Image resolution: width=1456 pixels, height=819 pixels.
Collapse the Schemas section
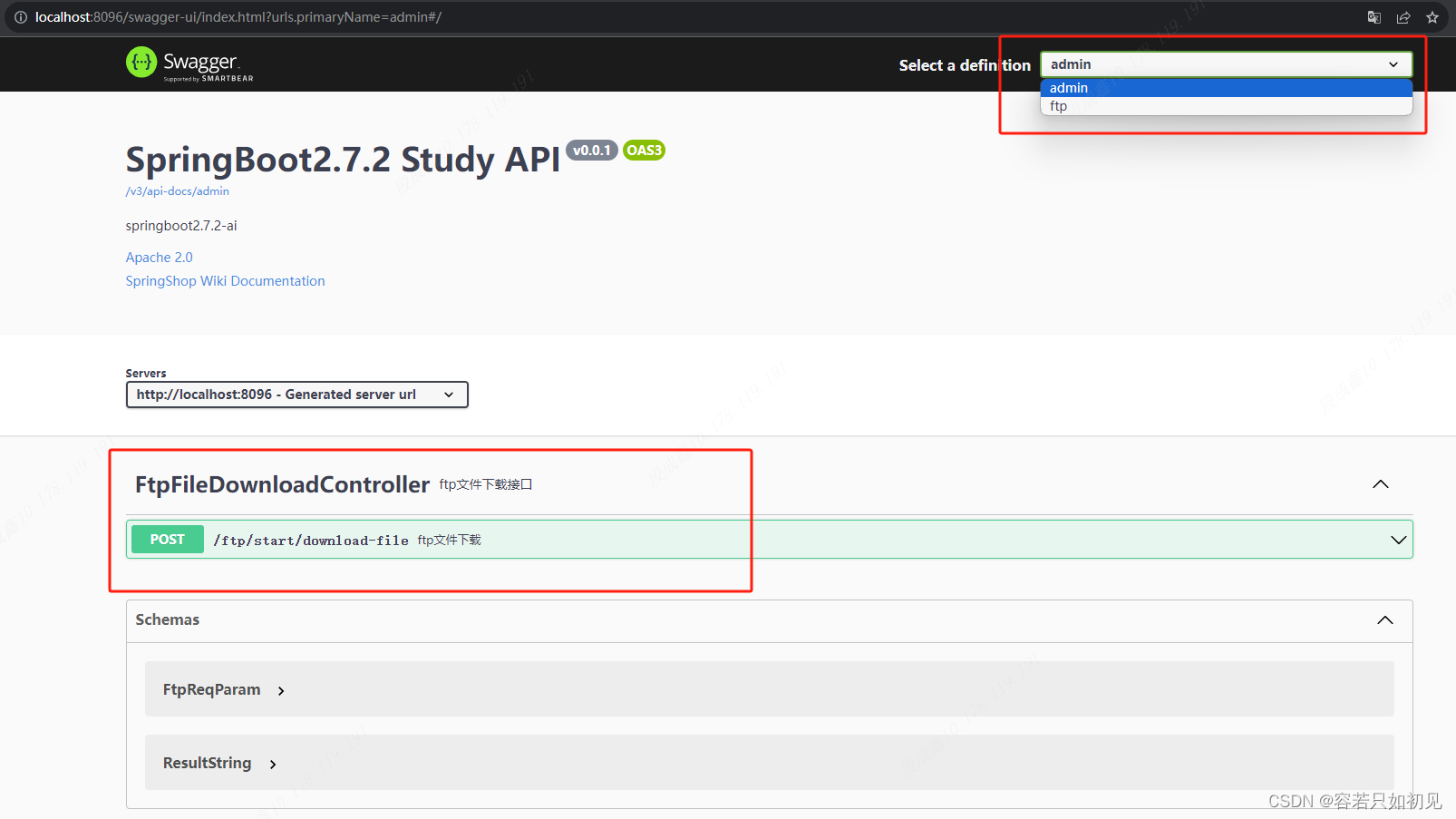pyautogui.click(x=1384, y=620)
